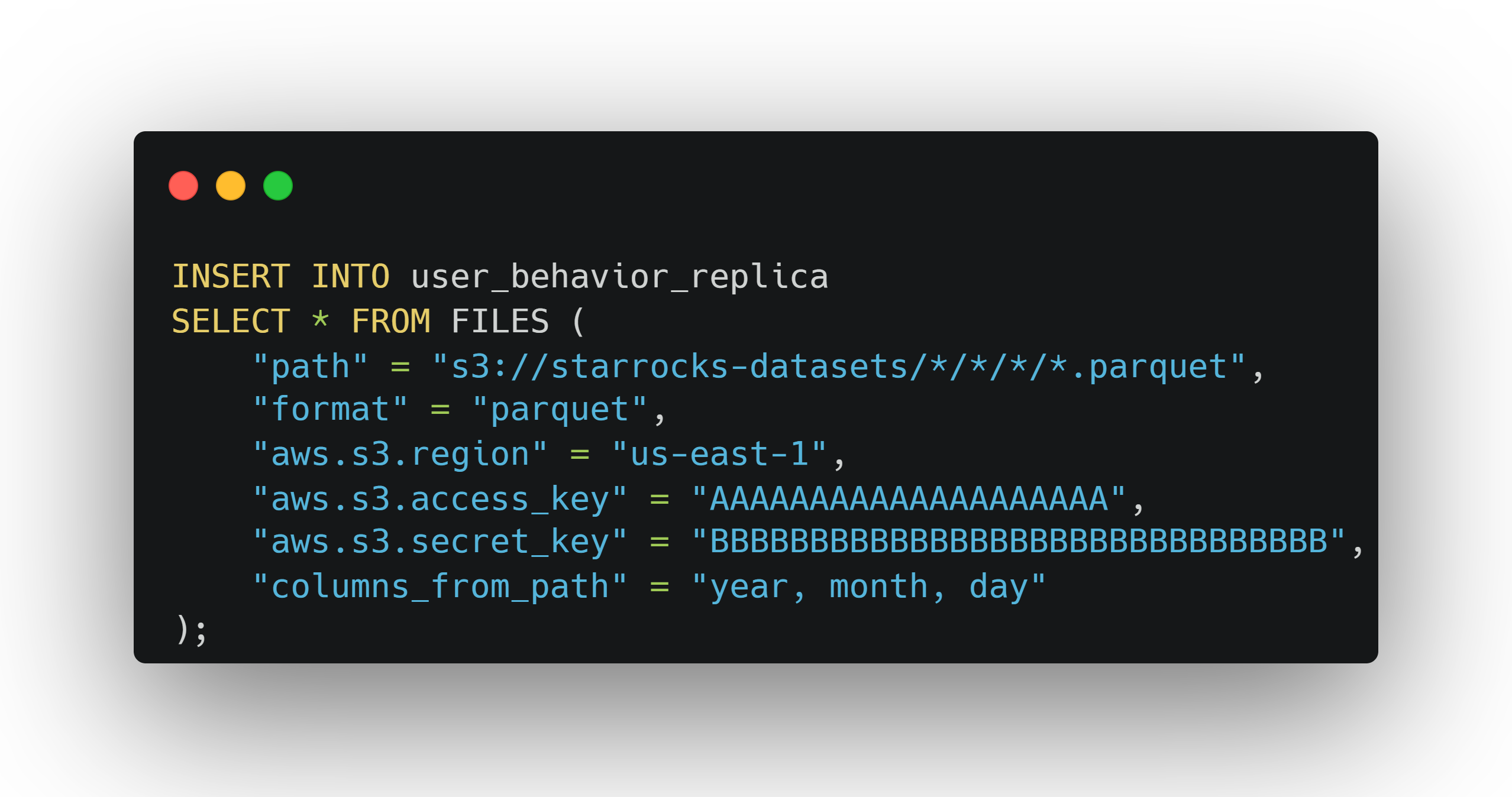Click the FROM keyword
Screen dimensions: 1512x797
[390, 322]
